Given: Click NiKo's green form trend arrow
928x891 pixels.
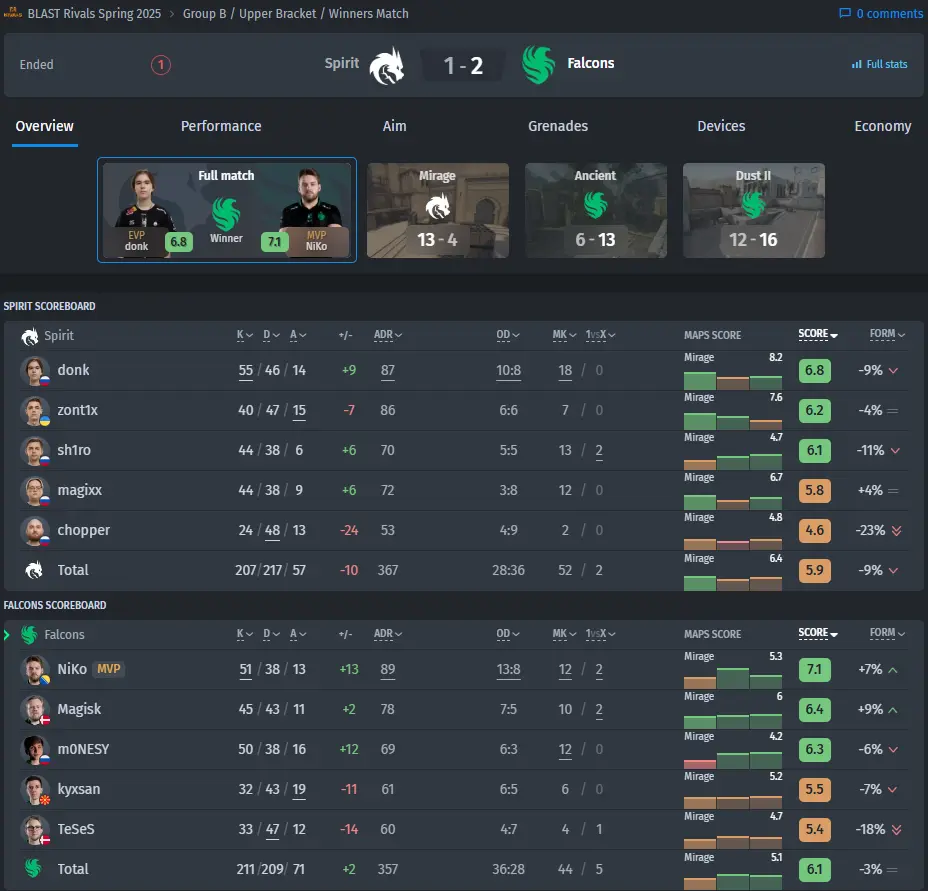Looking at the screenshot, I should coord(894,670).
